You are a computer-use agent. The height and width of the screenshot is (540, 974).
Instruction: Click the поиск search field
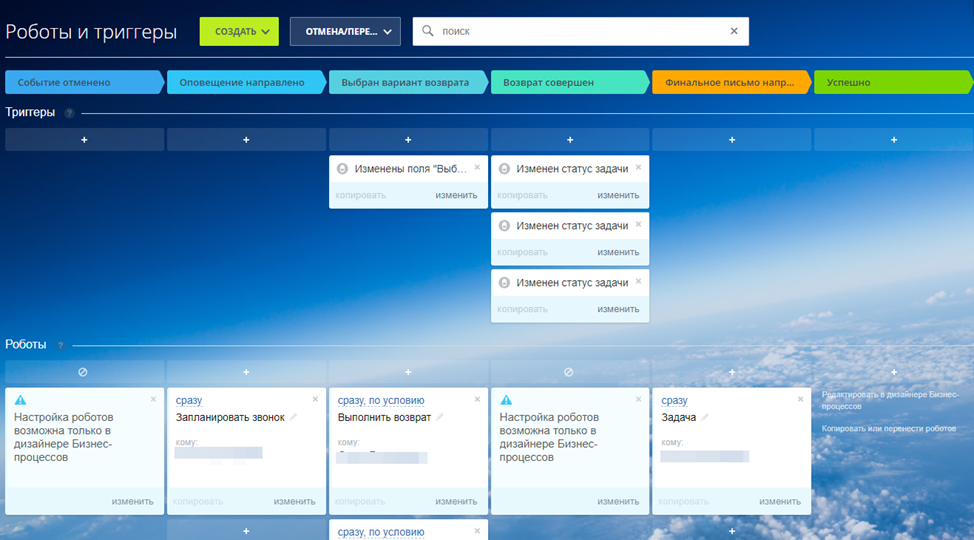580,31
